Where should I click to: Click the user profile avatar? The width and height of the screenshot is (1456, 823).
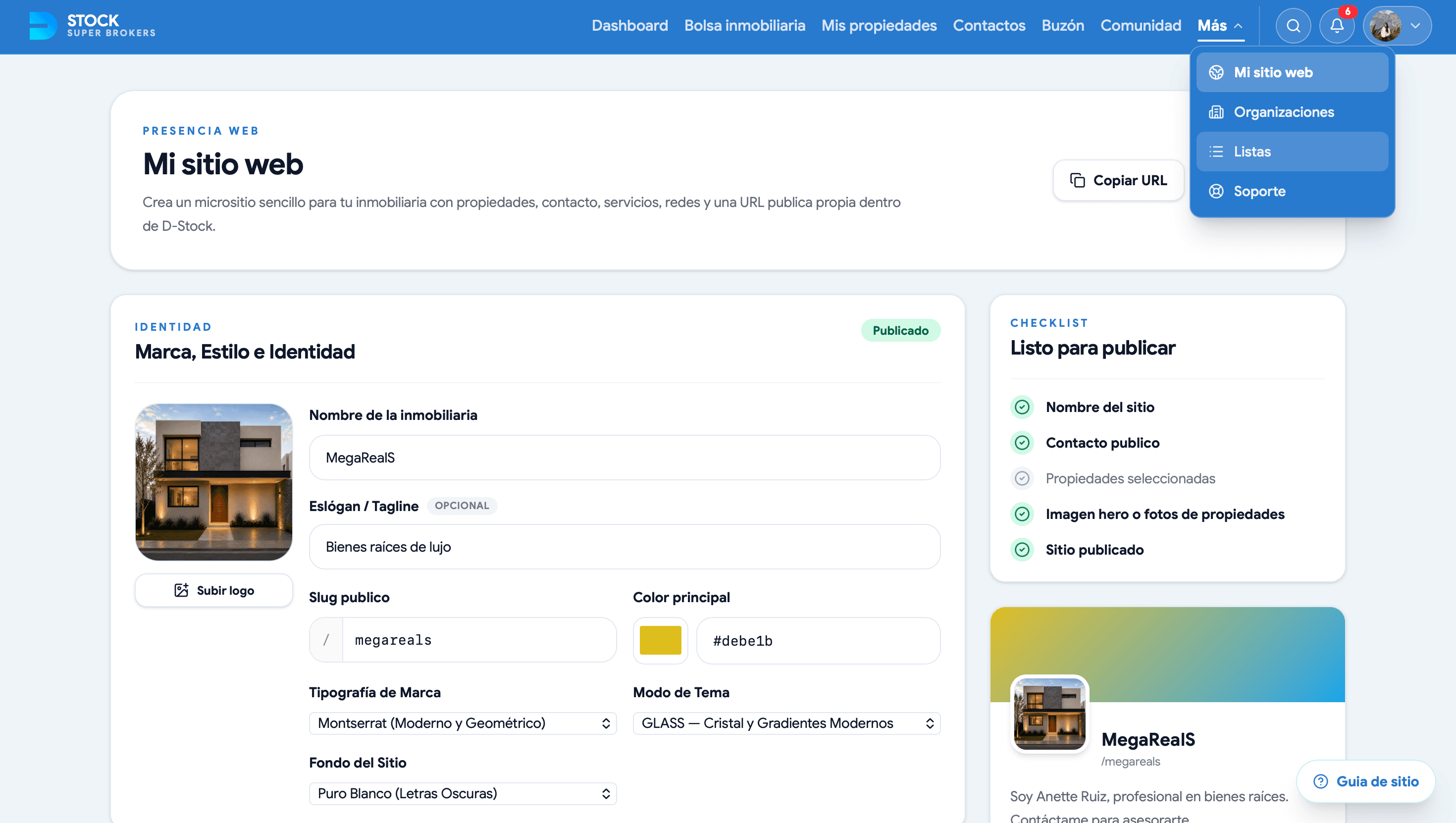(x=1385, y=26)
